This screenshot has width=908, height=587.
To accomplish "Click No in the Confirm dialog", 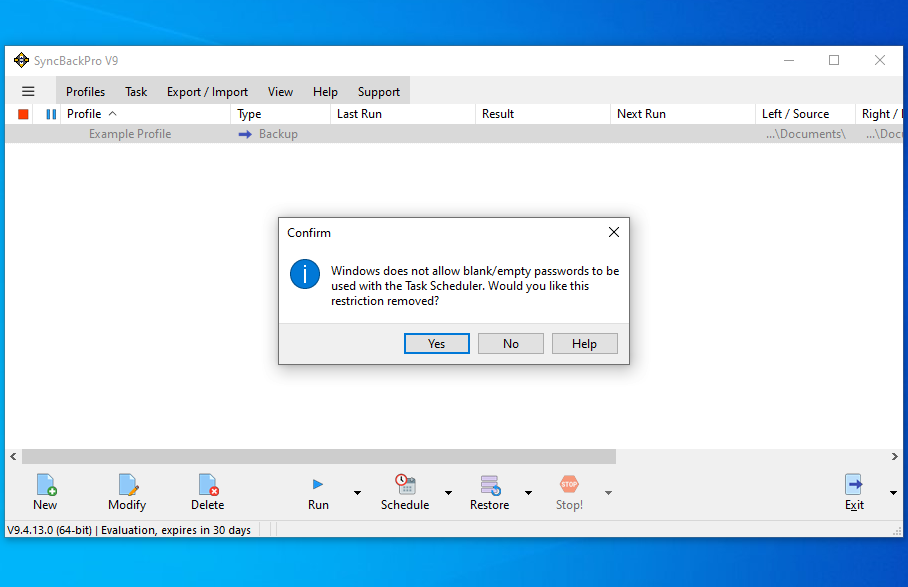I will pyautogui.click(x=511, y=343).
